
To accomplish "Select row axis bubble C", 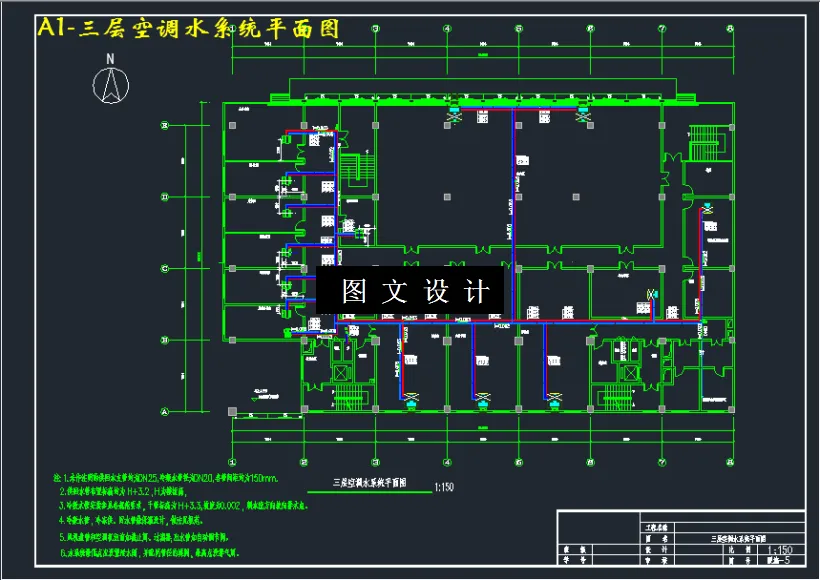I will coord(165,269).
